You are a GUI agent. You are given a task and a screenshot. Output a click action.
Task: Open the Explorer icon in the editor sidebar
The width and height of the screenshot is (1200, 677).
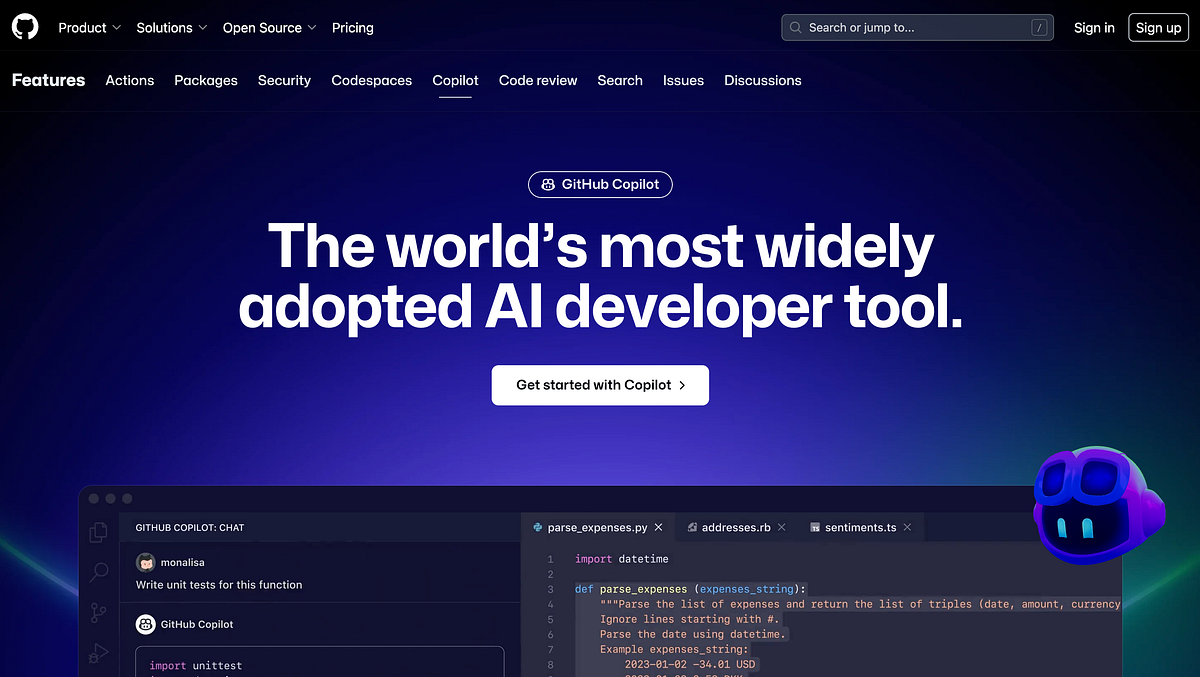click(x=98, y=532)
